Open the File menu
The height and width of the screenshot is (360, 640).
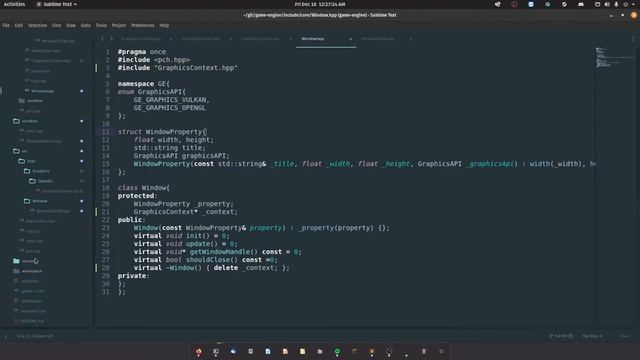(x=6, y=25)
